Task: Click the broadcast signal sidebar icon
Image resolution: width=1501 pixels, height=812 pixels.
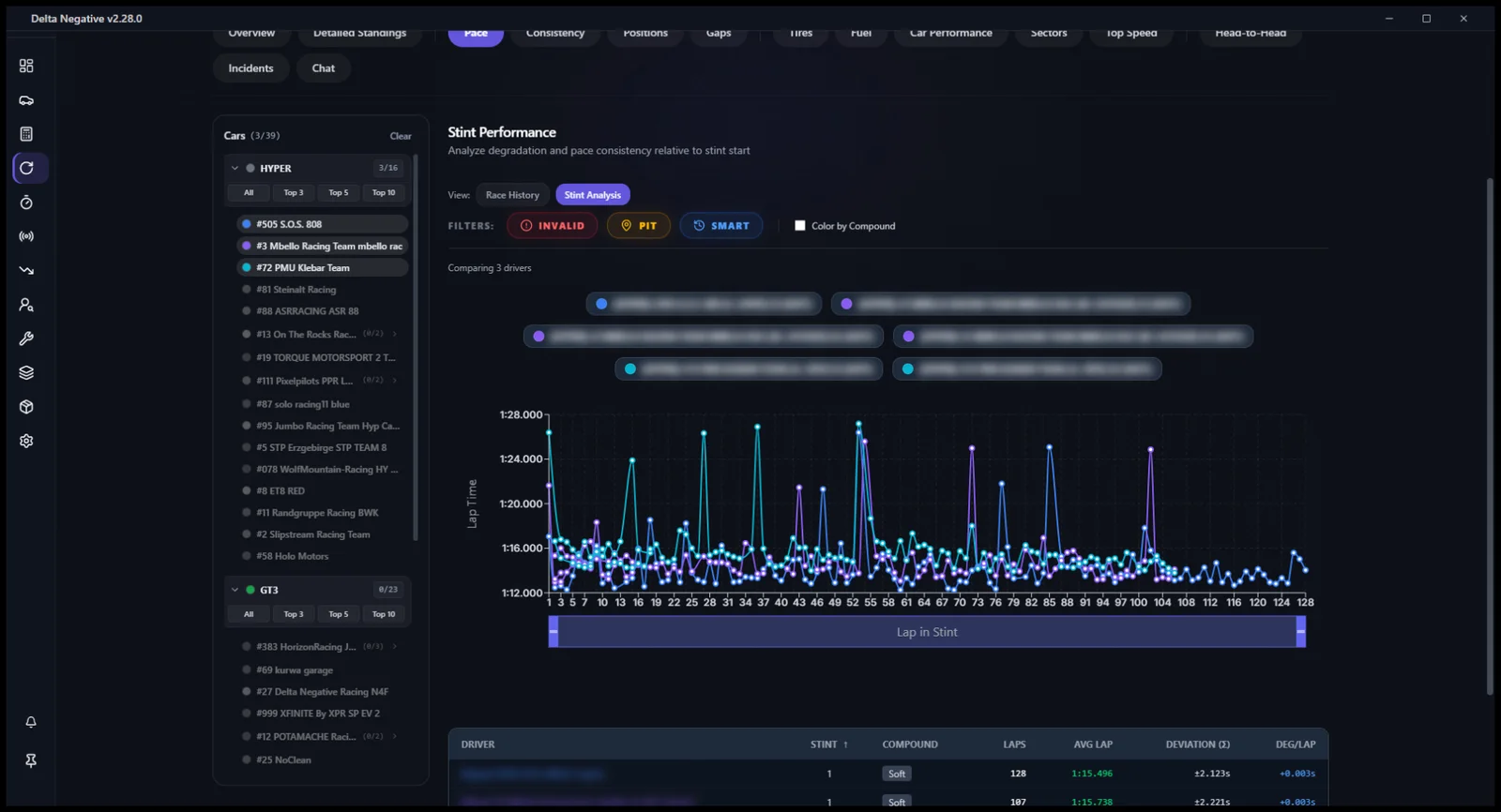Action: (26, 236)
